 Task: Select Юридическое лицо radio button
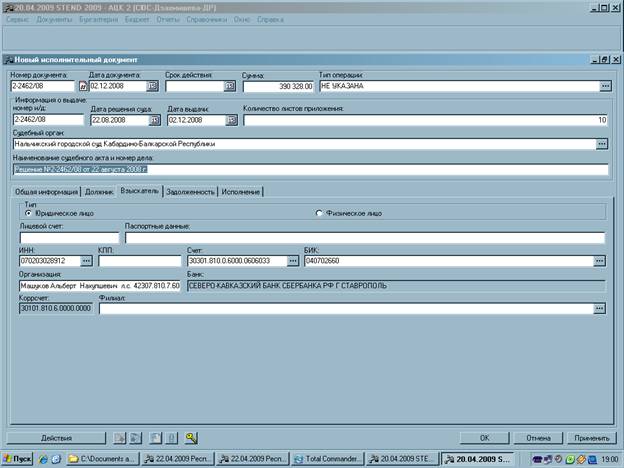pos(28,213)
